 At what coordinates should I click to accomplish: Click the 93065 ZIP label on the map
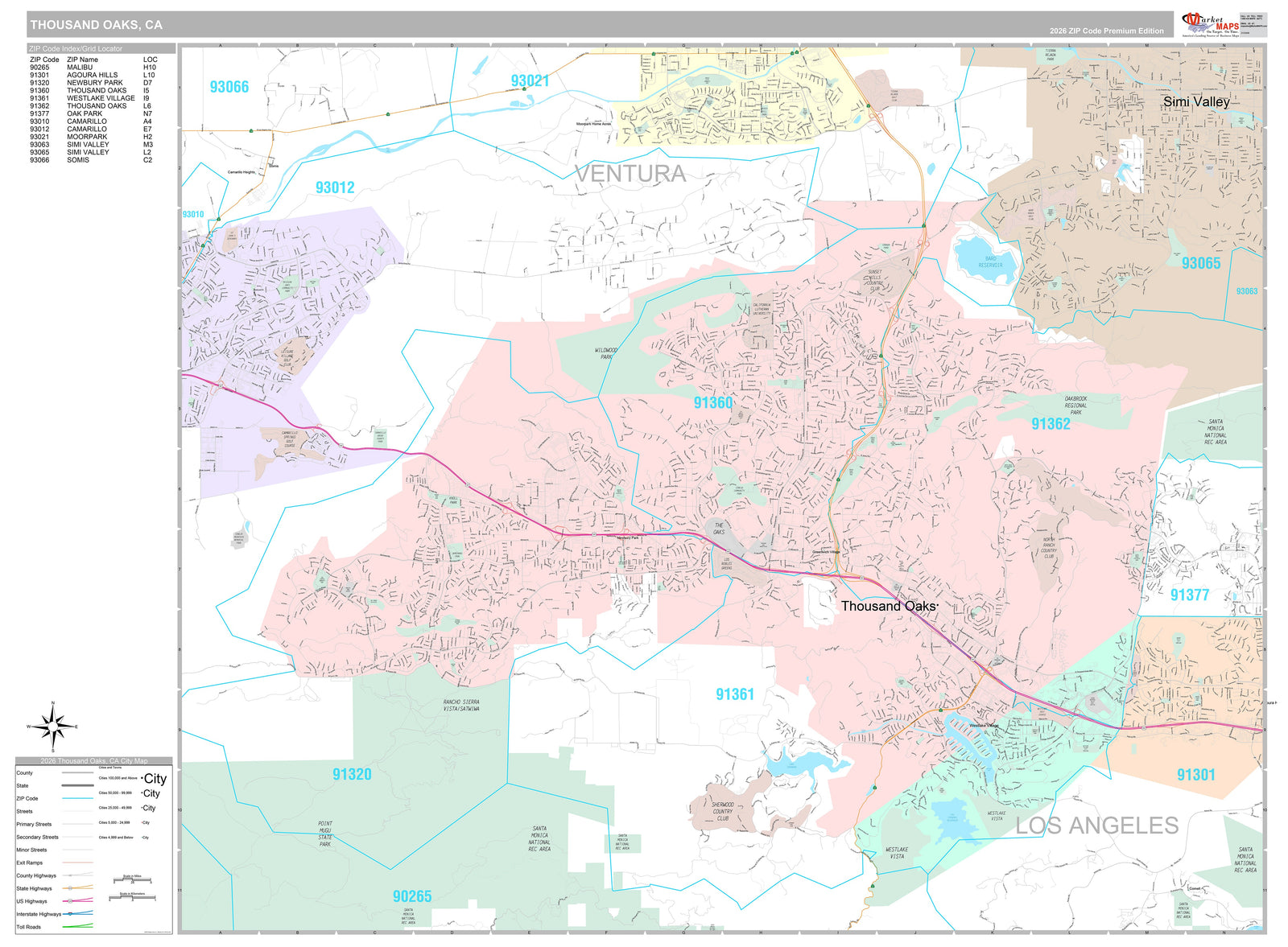1201,263
